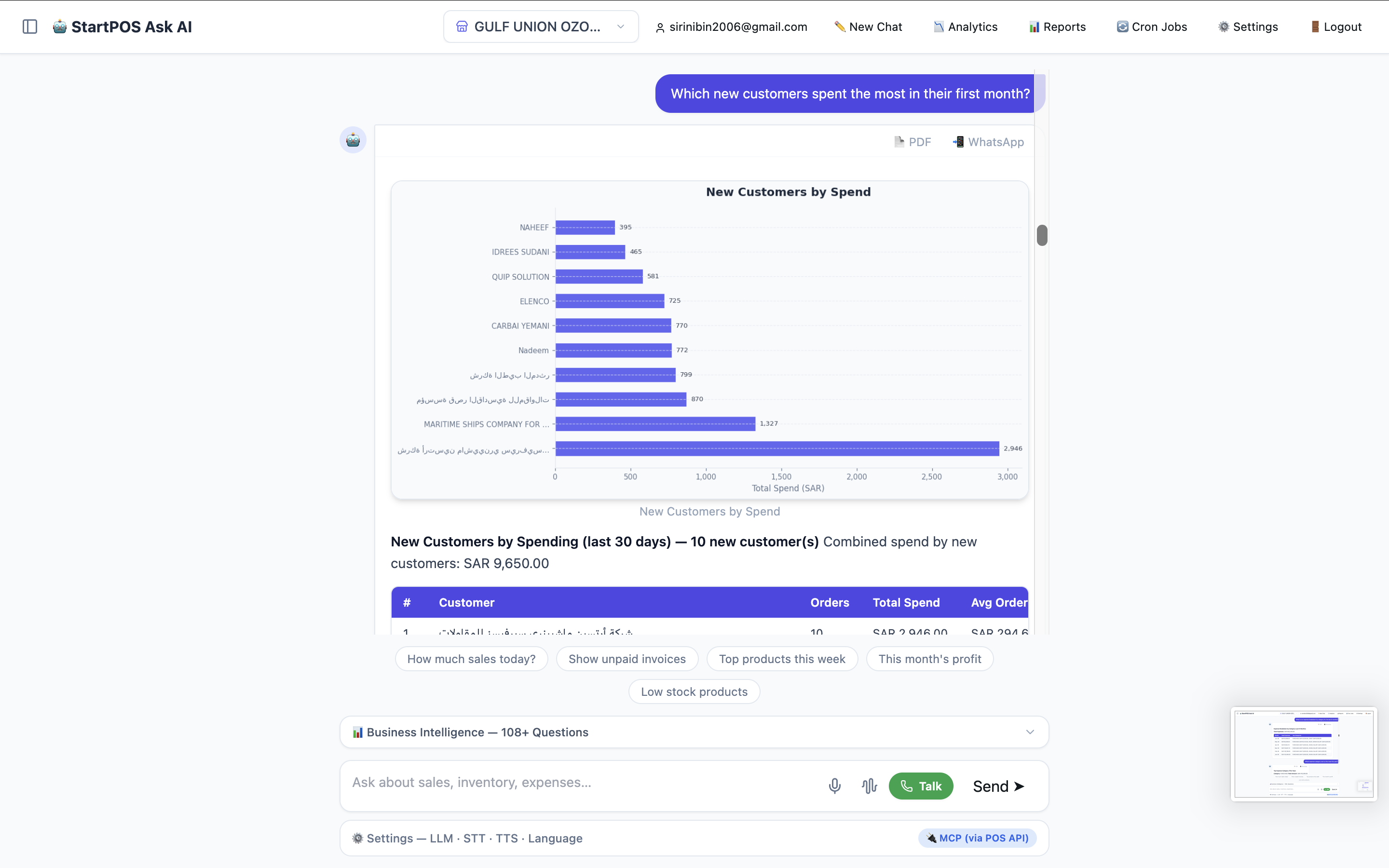Click the gear icon in bottom settings bar
Viewport: 1389px width, 868px height.
click(357, 838)
